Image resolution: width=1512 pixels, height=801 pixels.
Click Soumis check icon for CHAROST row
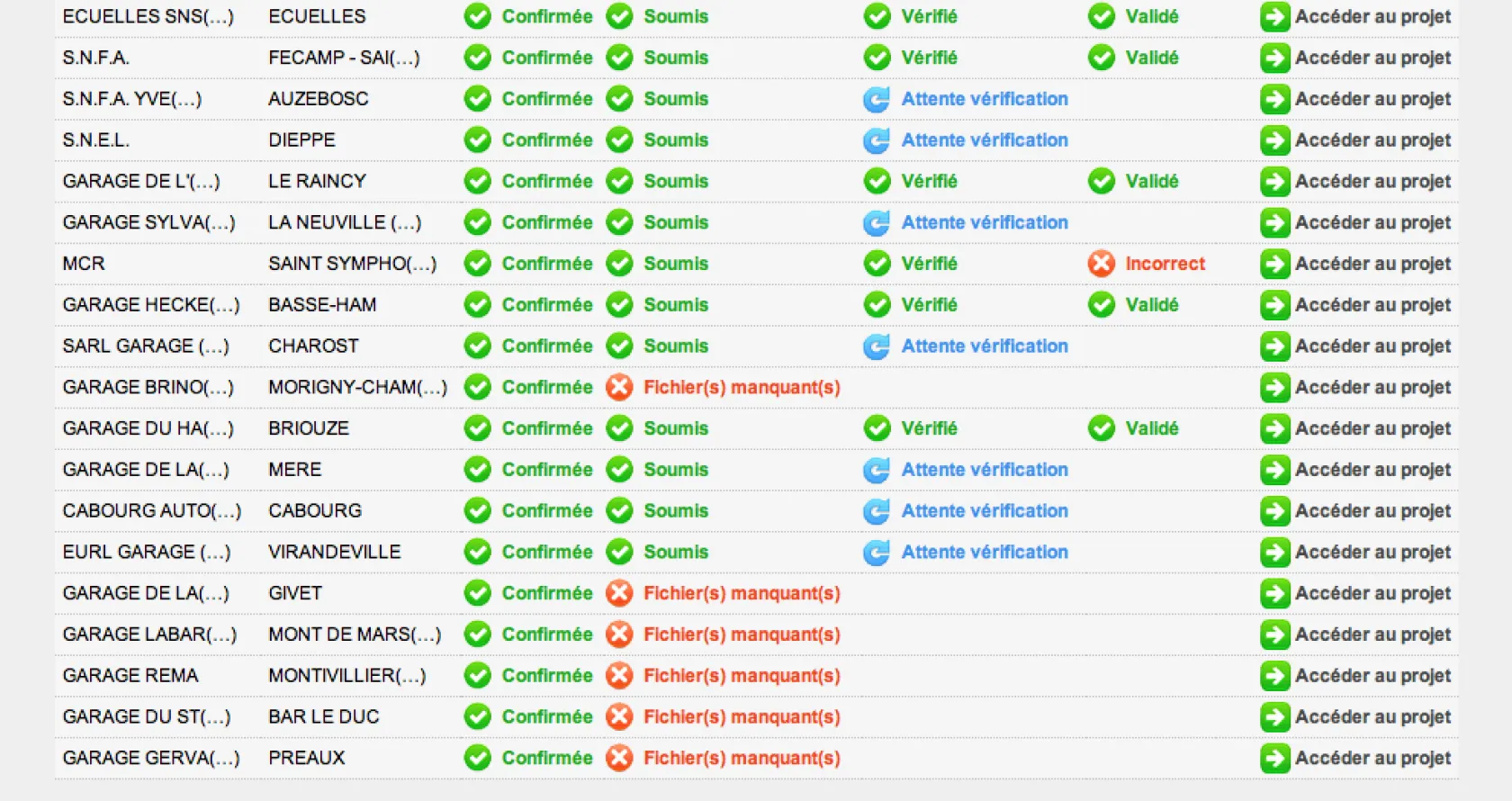619,346
